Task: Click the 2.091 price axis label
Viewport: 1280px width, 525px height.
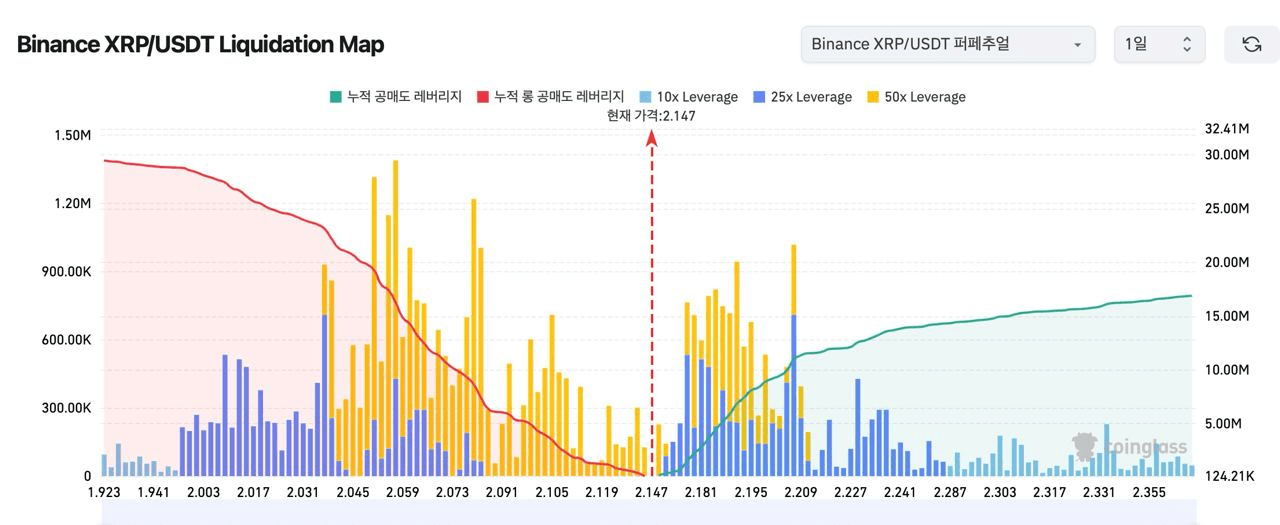Action: point(503,492)
